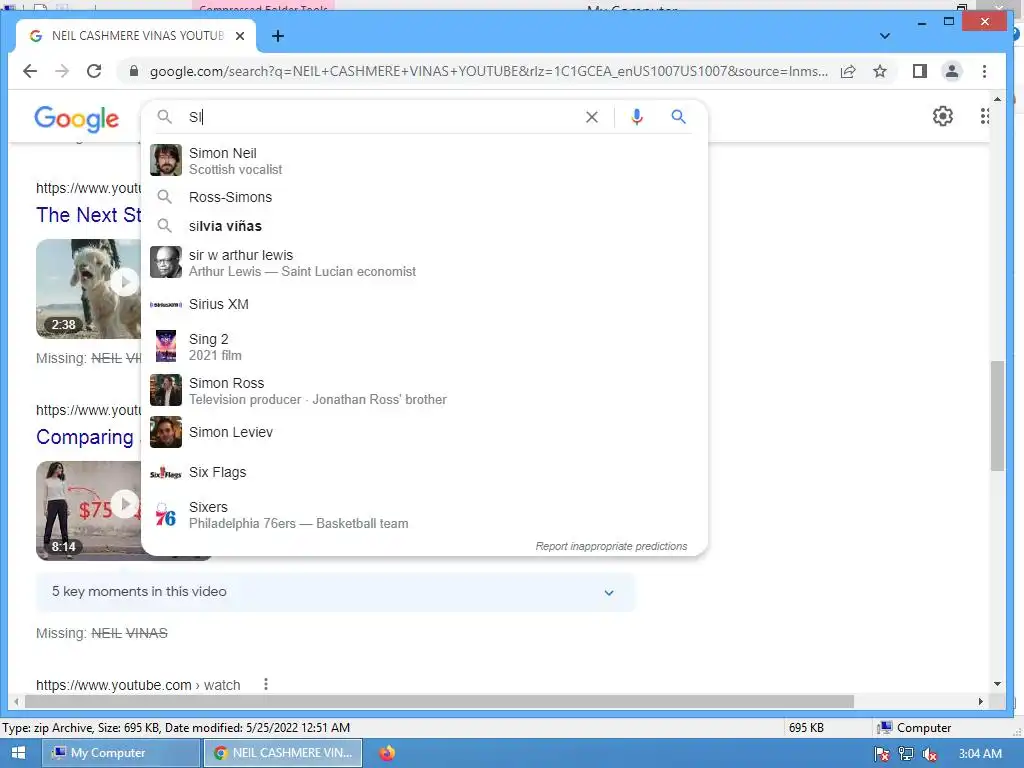
Task: Choose the Simon Neil suggestion
Action: tap(424, 161)
